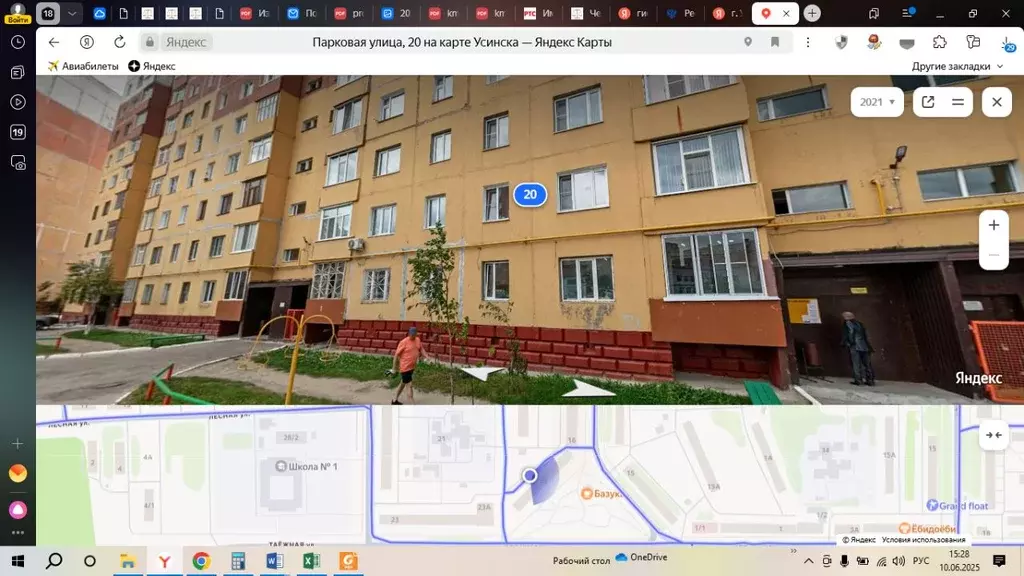Zoom in the panorama with the plus button
The height and width of the screenshot is (576, 1024).
tap(993, 225)
